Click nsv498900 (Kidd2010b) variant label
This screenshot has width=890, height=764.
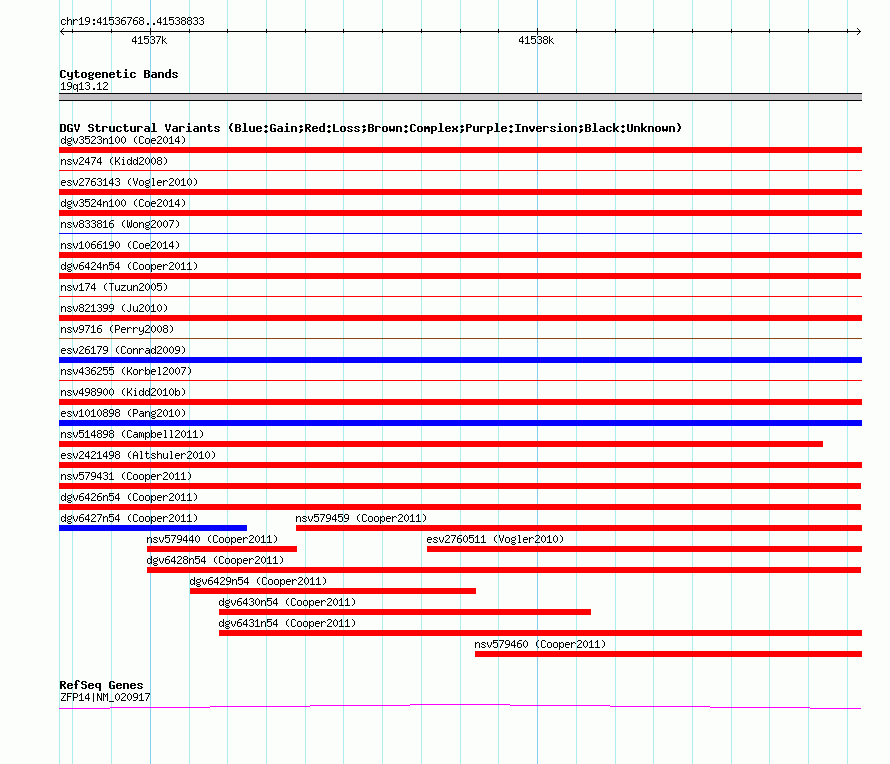coord(123,392)
